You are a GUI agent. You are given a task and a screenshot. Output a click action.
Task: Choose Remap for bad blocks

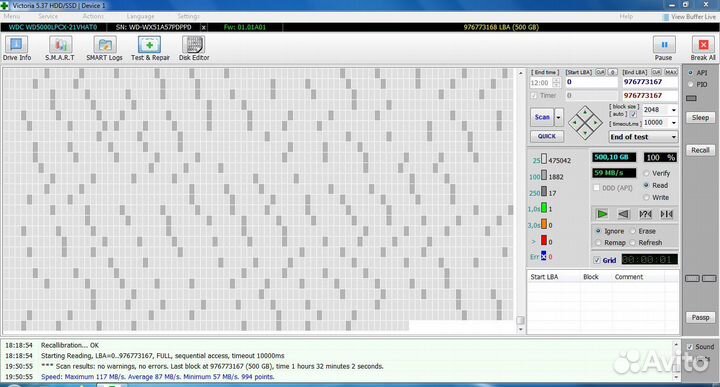pyautogui.click(x=598, y=242)
